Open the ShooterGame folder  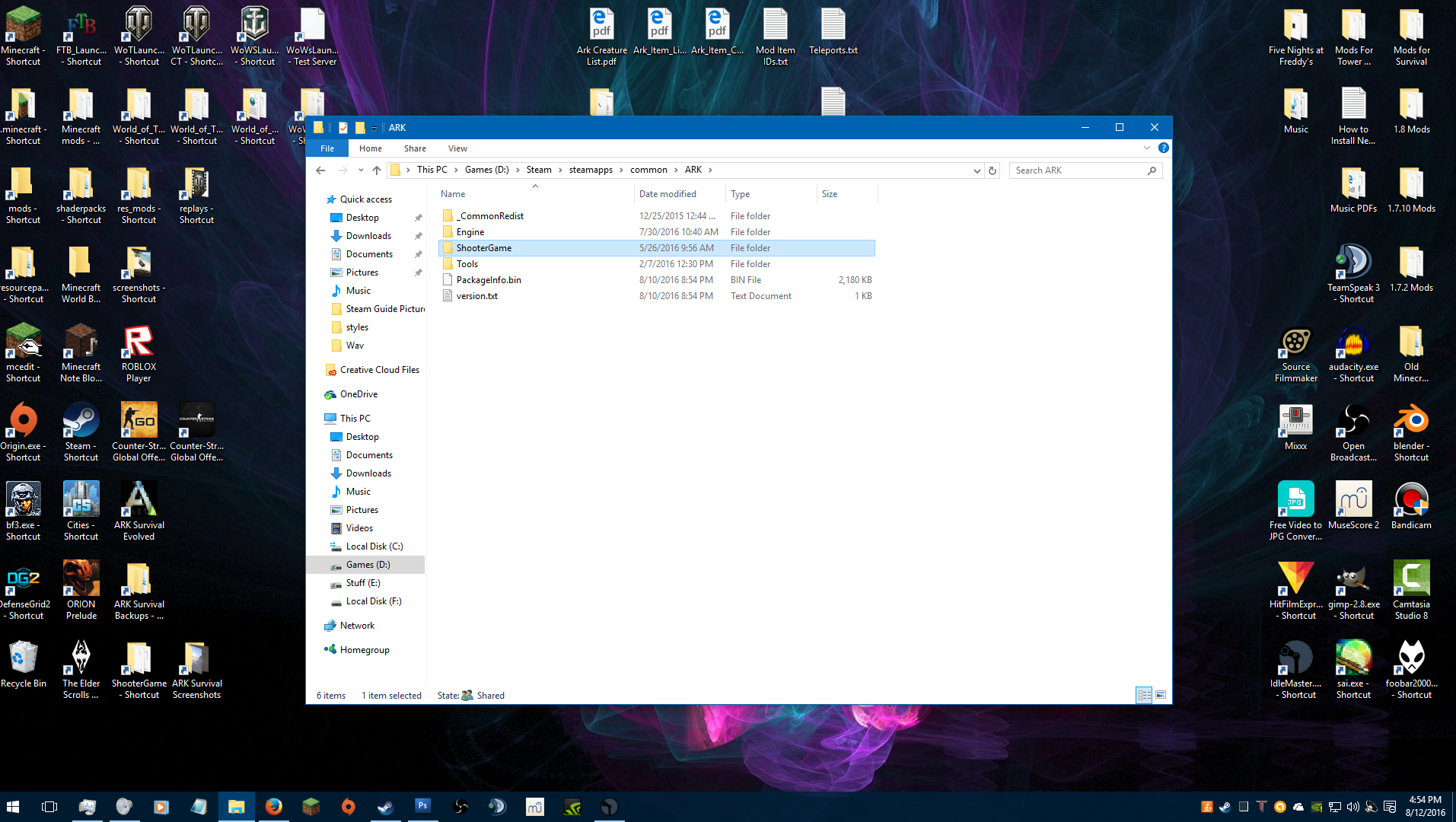[x=484, y=248]
